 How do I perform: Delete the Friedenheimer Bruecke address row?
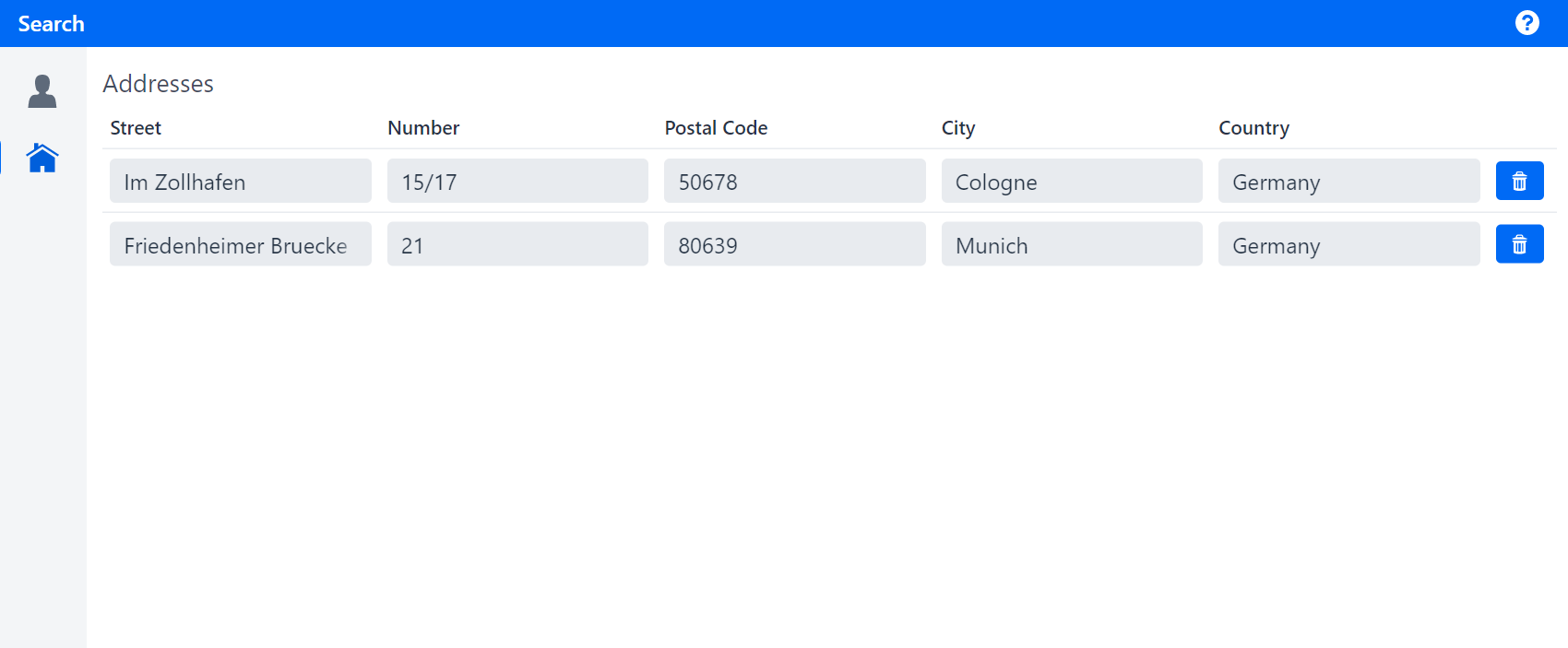pyautogui.click(x=1519, y=244)
